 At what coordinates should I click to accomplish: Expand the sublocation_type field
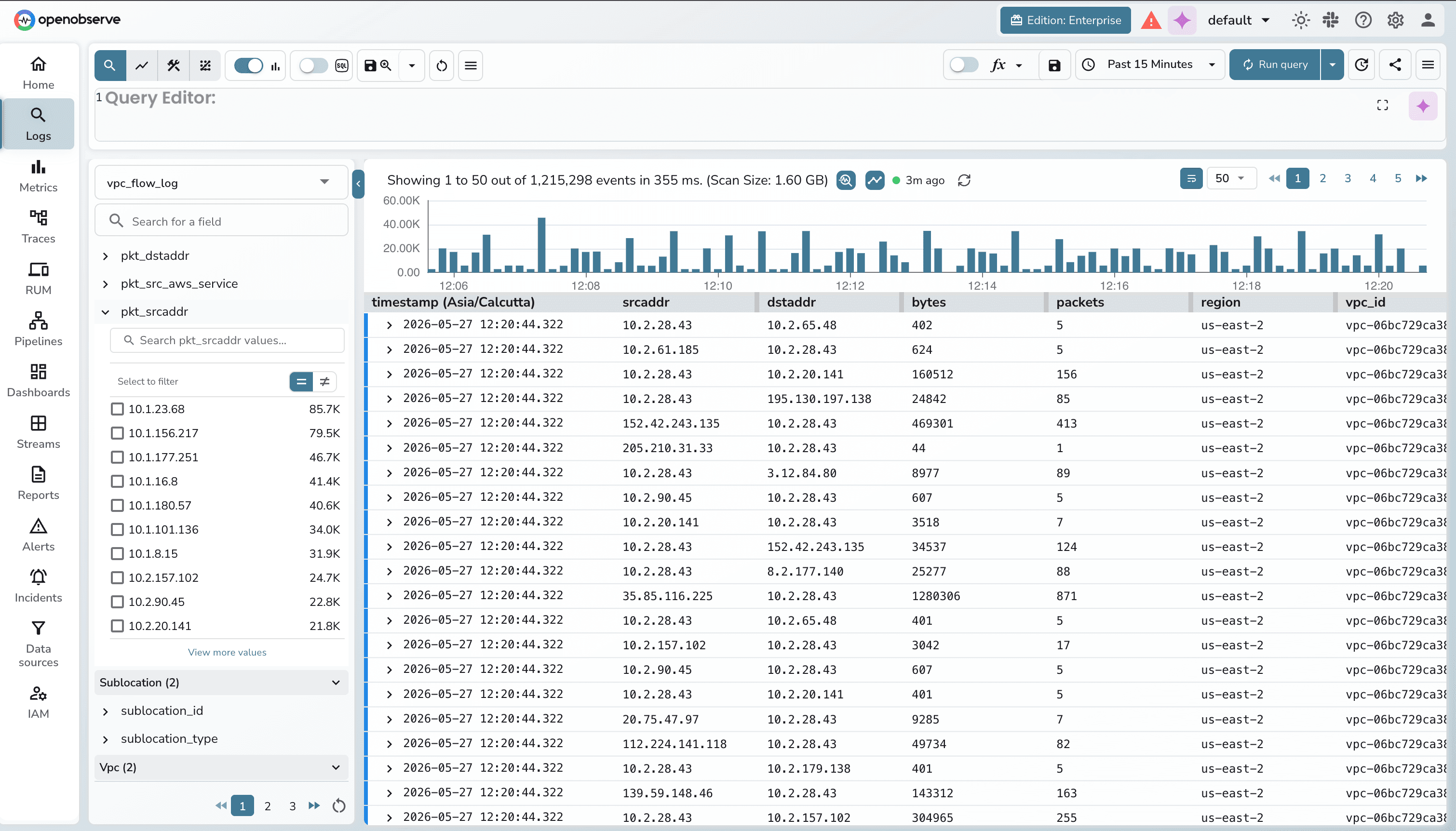106,740
